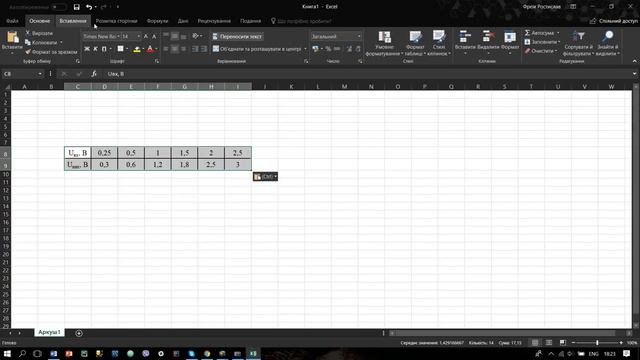Click the Fill button in Editing

click(x=542, y=42)
